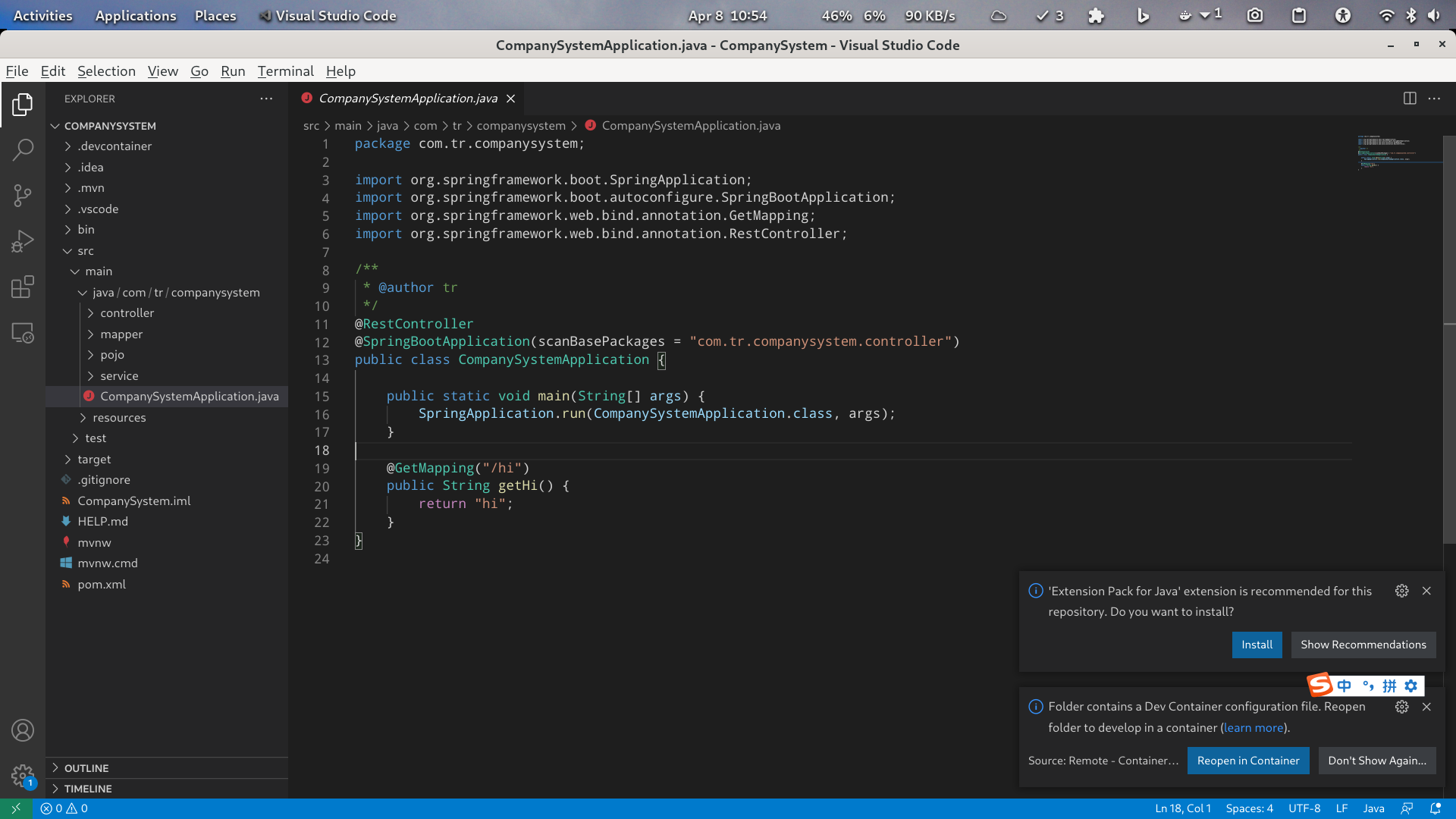Click Ln 18, Col 1 in status bar

click(1182, 808)
